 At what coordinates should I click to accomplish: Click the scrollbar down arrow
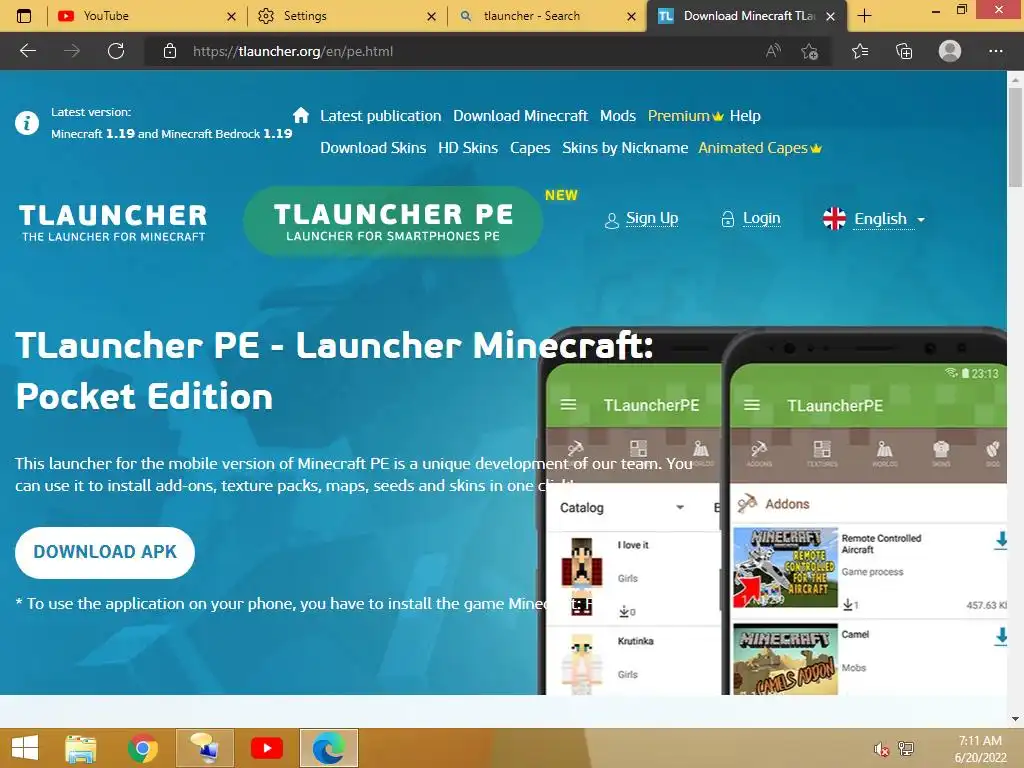click(1015, 718)
